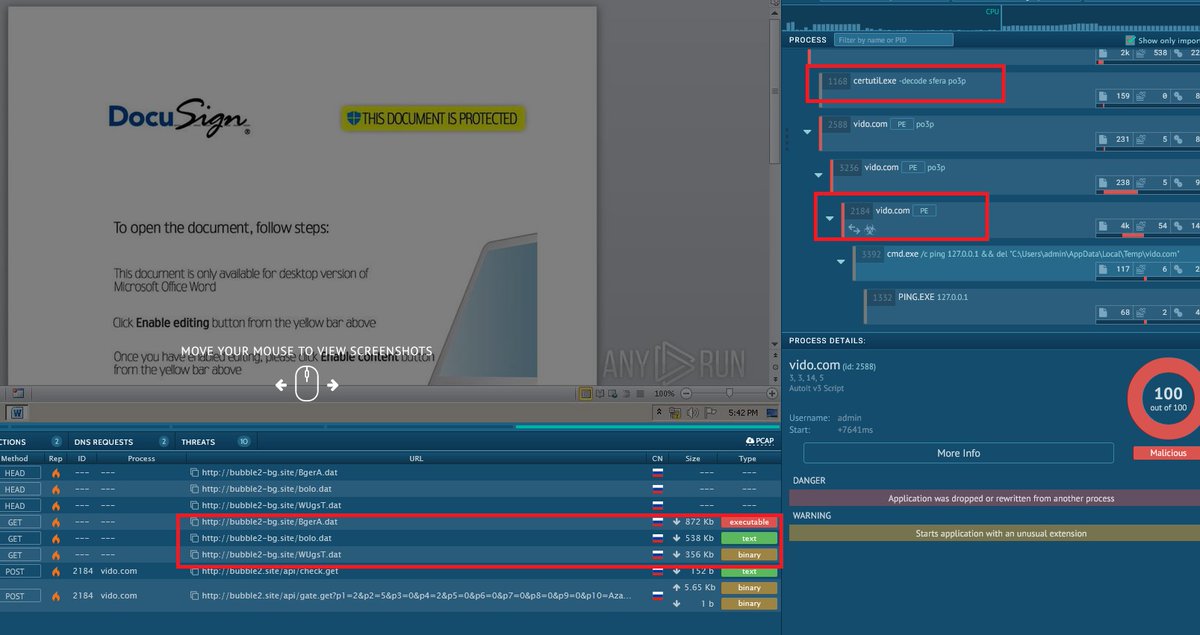1200x635 pixels.
Task: Click files icon on PING.EXE stats row
Action: click(1102, 313)
